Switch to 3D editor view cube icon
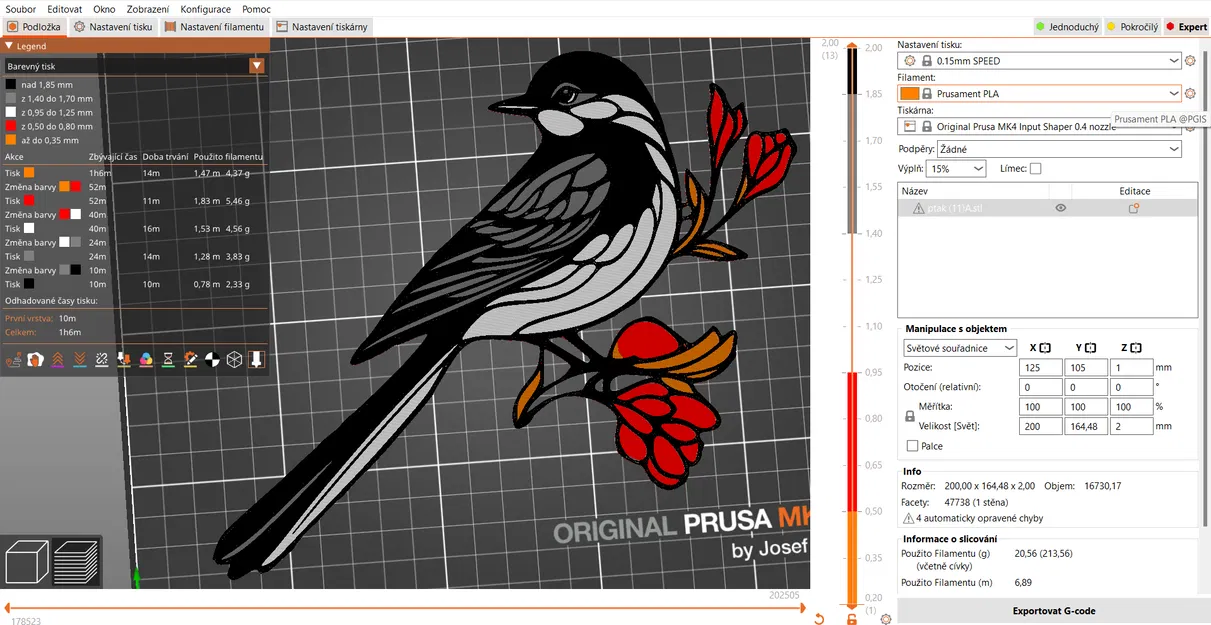The height and width of the screenshot is (625, 1211). point(27,561)
